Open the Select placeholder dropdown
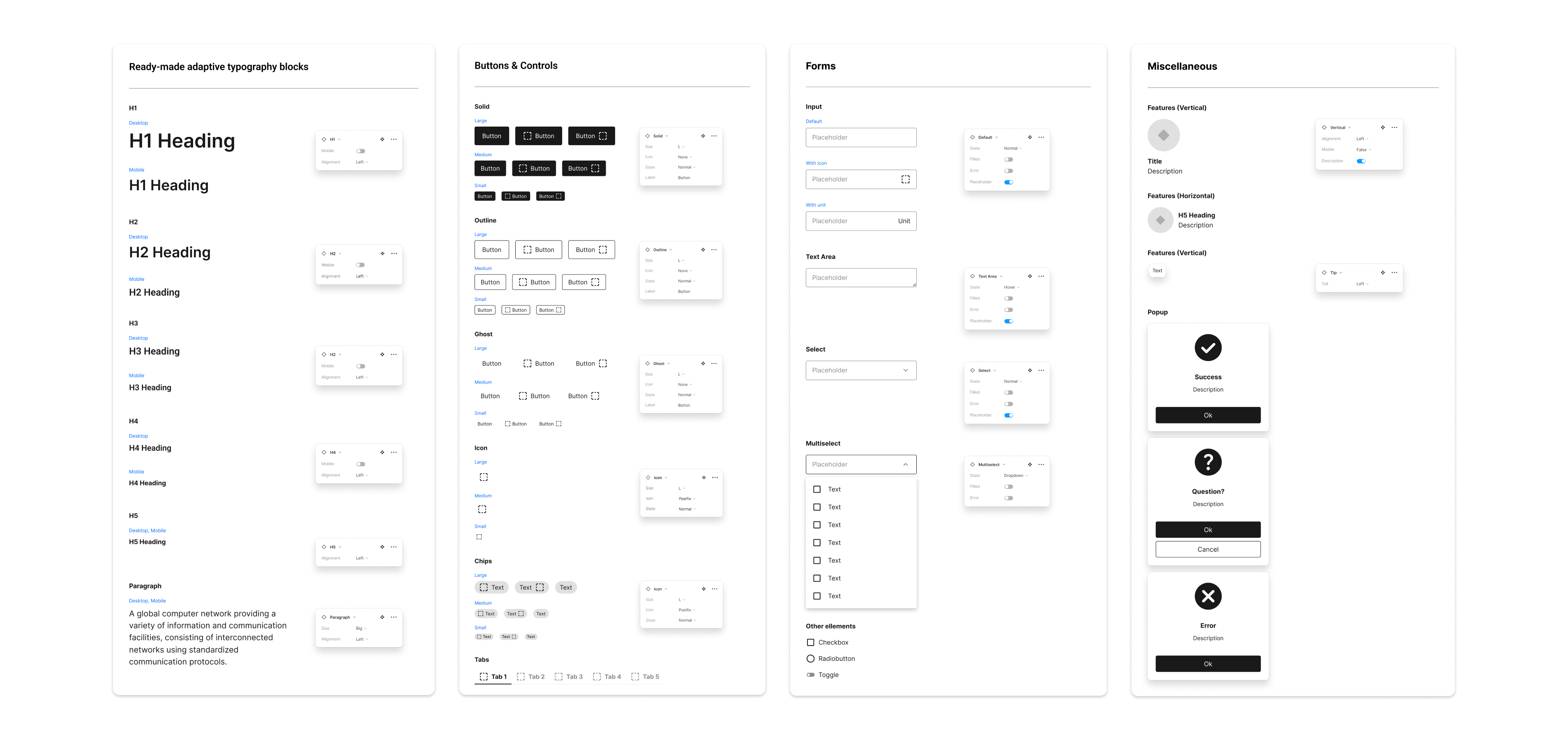The height and width of the screenshot is (740, 1568). 861,370
